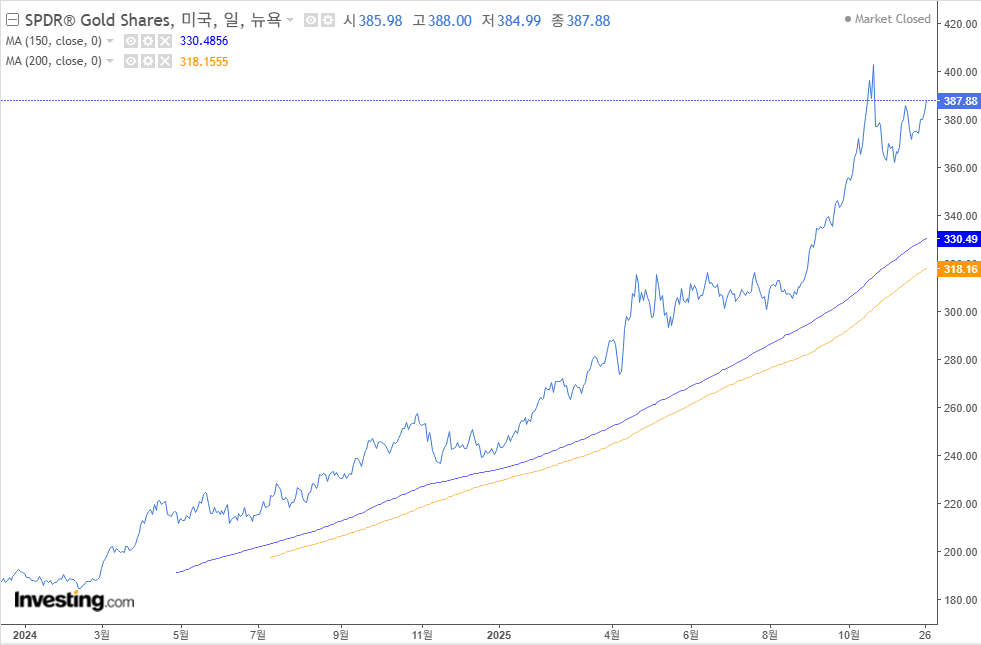Screen dimensions: 981x645
Task: Open the SPDR Gold Shares title dropdown arrow
Action: 290,20
